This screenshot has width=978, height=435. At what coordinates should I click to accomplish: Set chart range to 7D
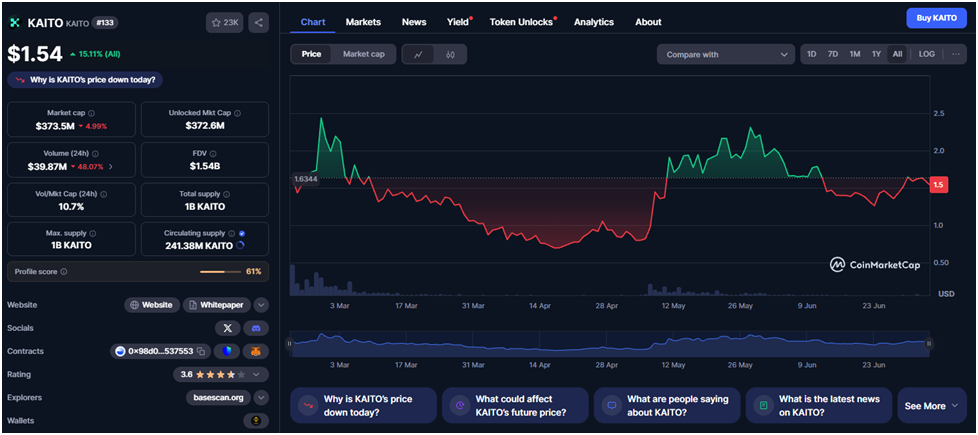tap(833, 54)
